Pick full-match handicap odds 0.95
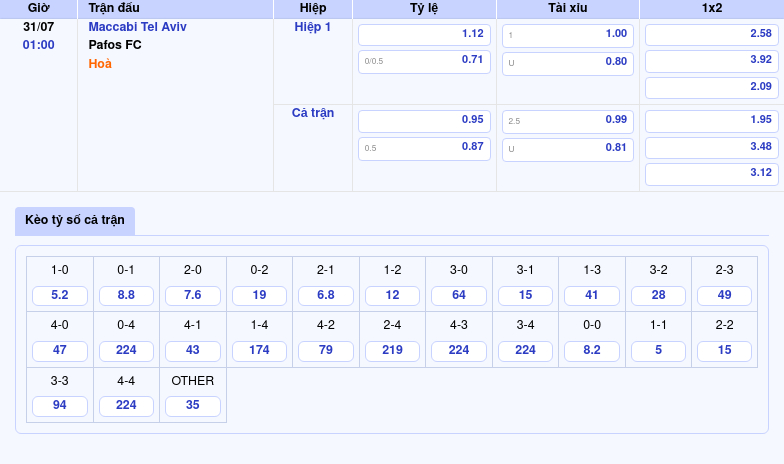The image size is (784, 464). tap(424, 120)
